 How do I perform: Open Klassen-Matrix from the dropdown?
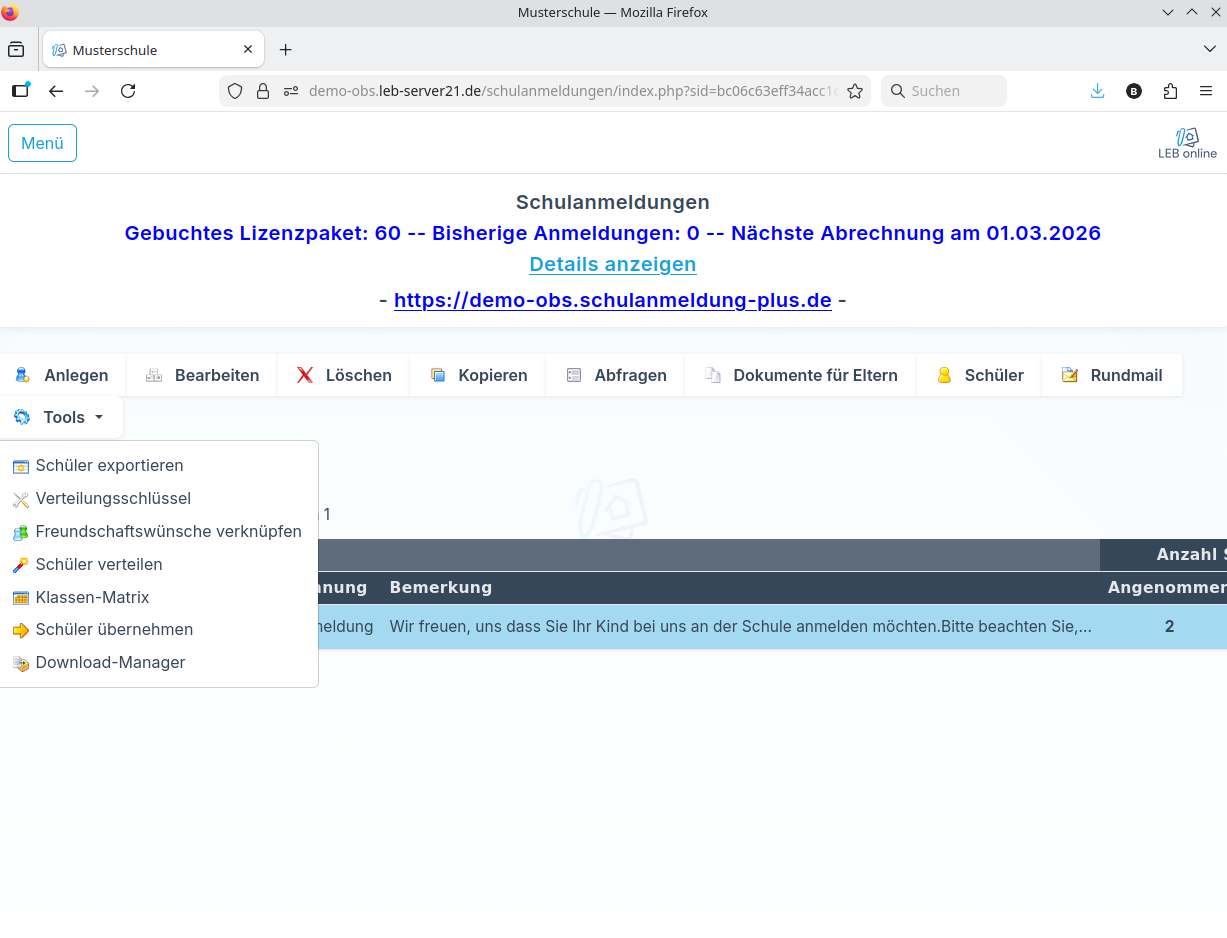coord(92,598)
